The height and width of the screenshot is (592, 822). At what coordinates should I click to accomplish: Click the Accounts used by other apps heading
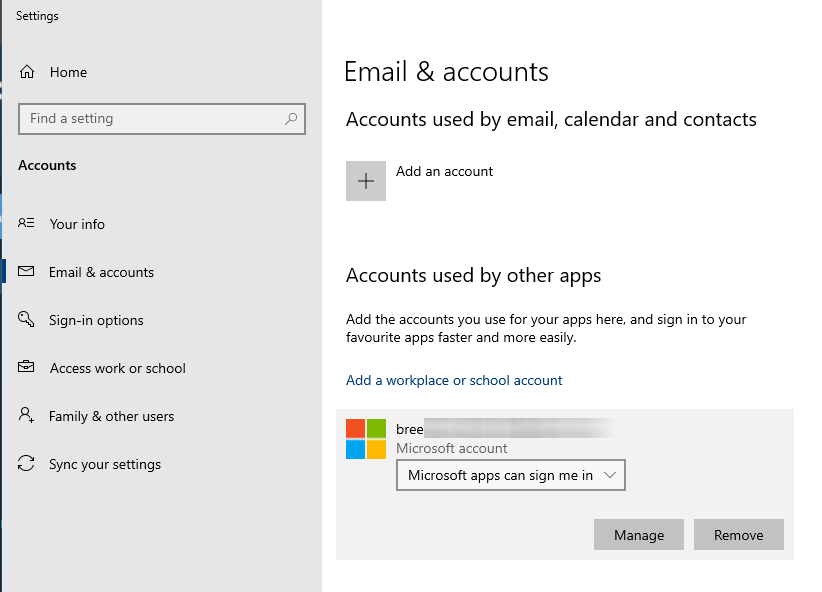pyautogui.click(x=473, y=276)
